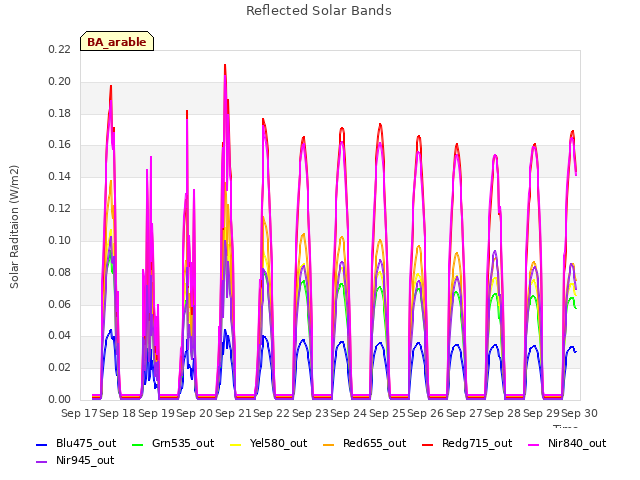
Task: Click the 0.02 y-axis tick label
Action: [60, 367]
